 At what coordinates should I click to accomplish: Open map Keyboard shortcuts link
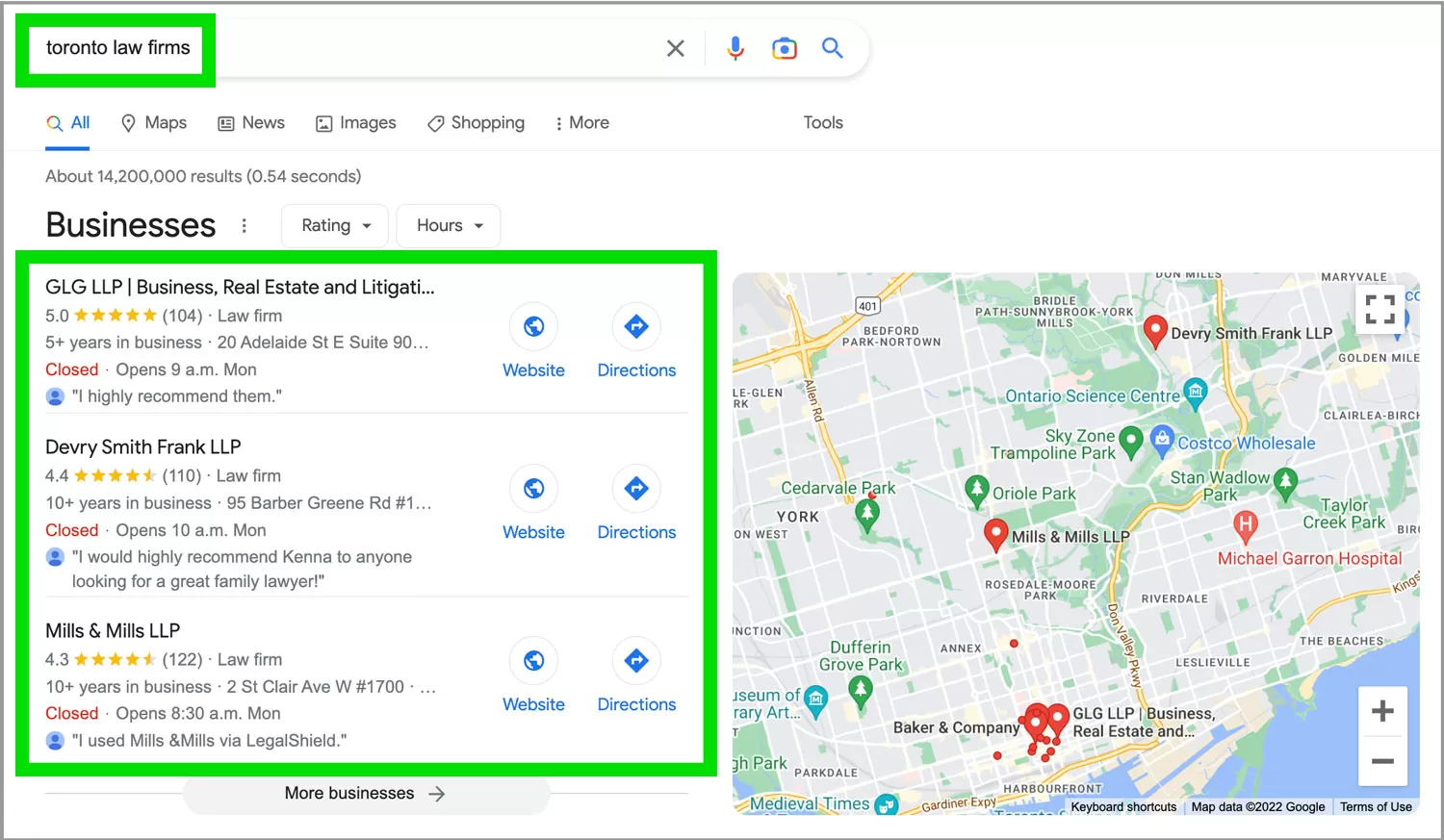tap(1123, 807)
